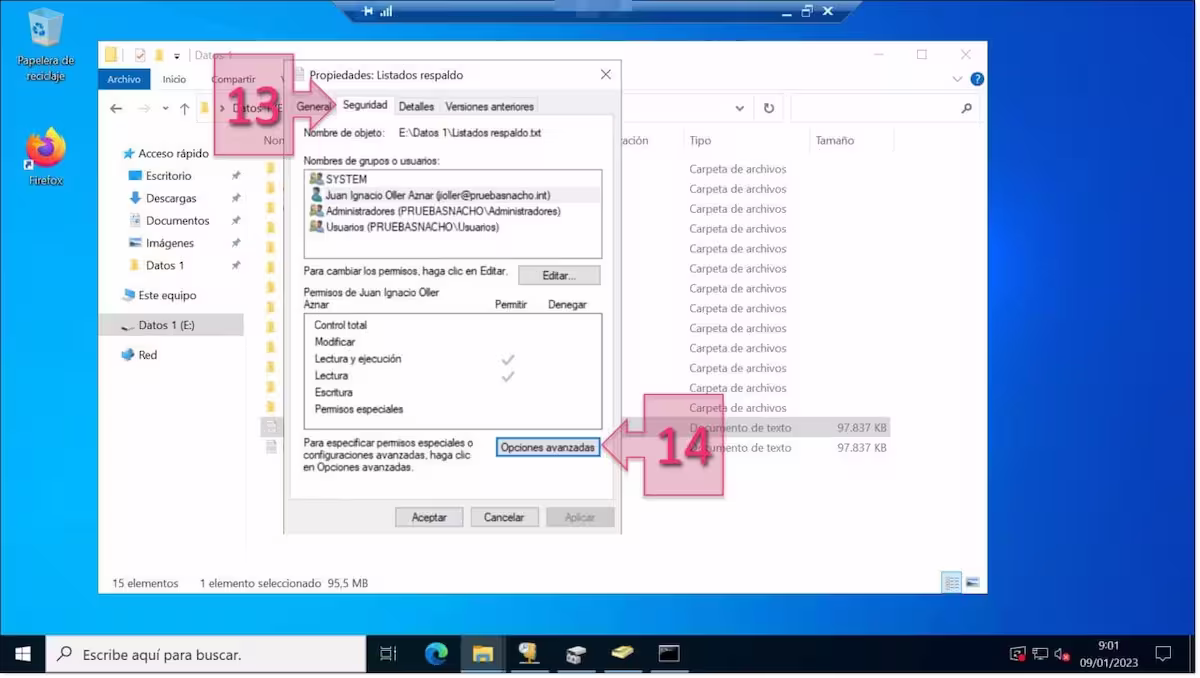Open Task View on the taskbar

coord(388,654)
